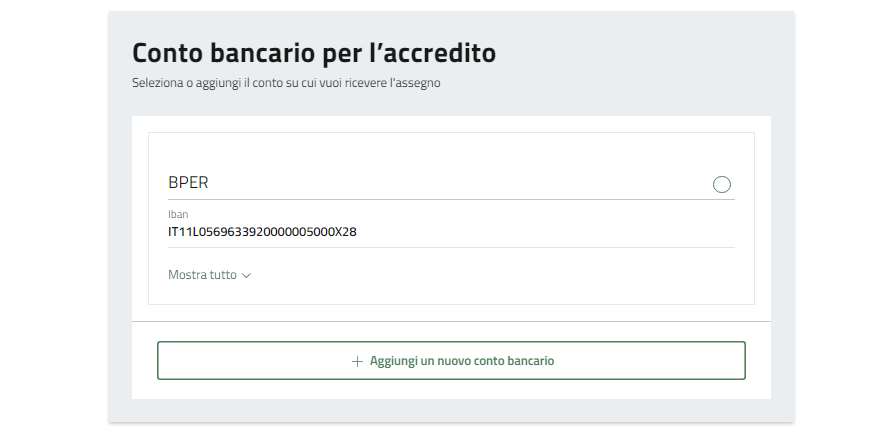Screen dimensions: 876x437
Task: Add a new bank account via green-bordered button
Action: [x=451, y=360]
